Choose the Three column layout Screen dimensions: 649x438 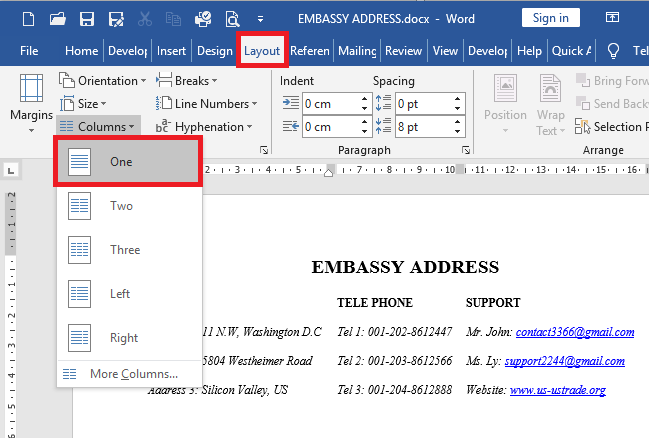[x=130, y=250]
